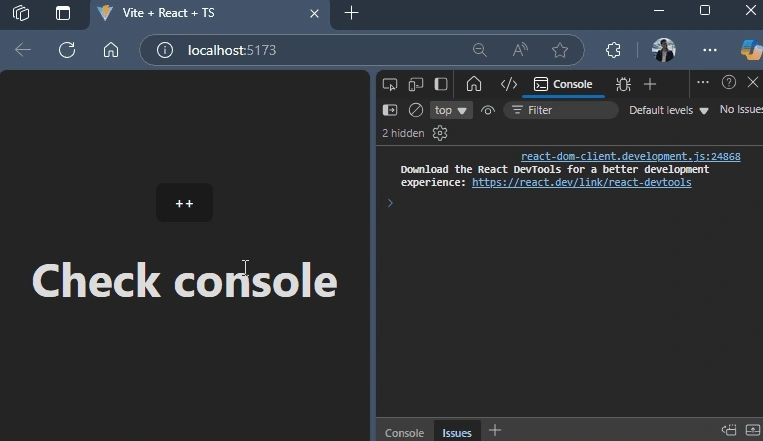Screen dimensions: 763x441
Task: Open the Edge workspaces icon
Action: coord(21,13)
